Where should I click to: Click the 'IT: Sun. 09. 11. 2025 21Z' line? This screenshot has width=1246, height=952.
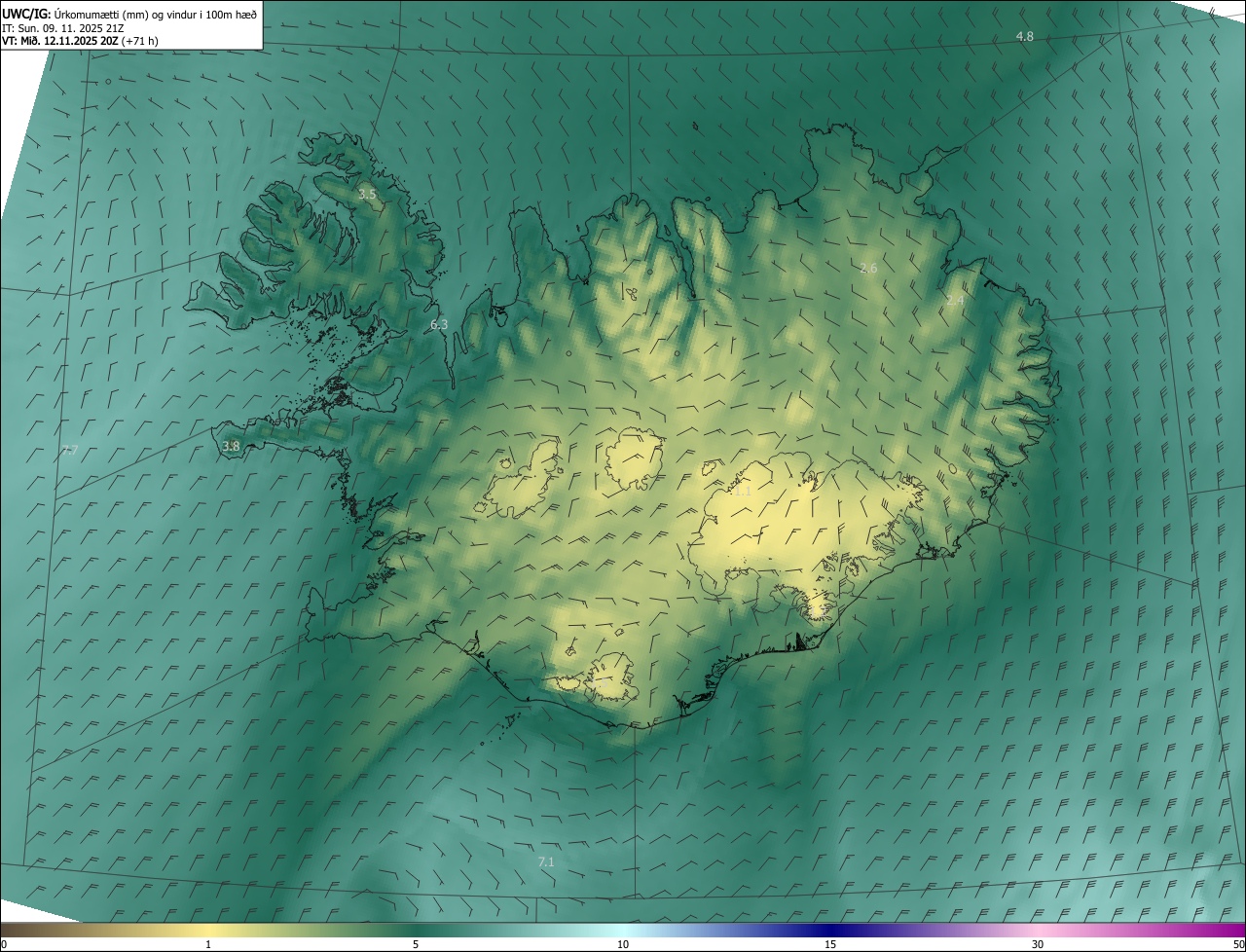(x=62, y=27)
